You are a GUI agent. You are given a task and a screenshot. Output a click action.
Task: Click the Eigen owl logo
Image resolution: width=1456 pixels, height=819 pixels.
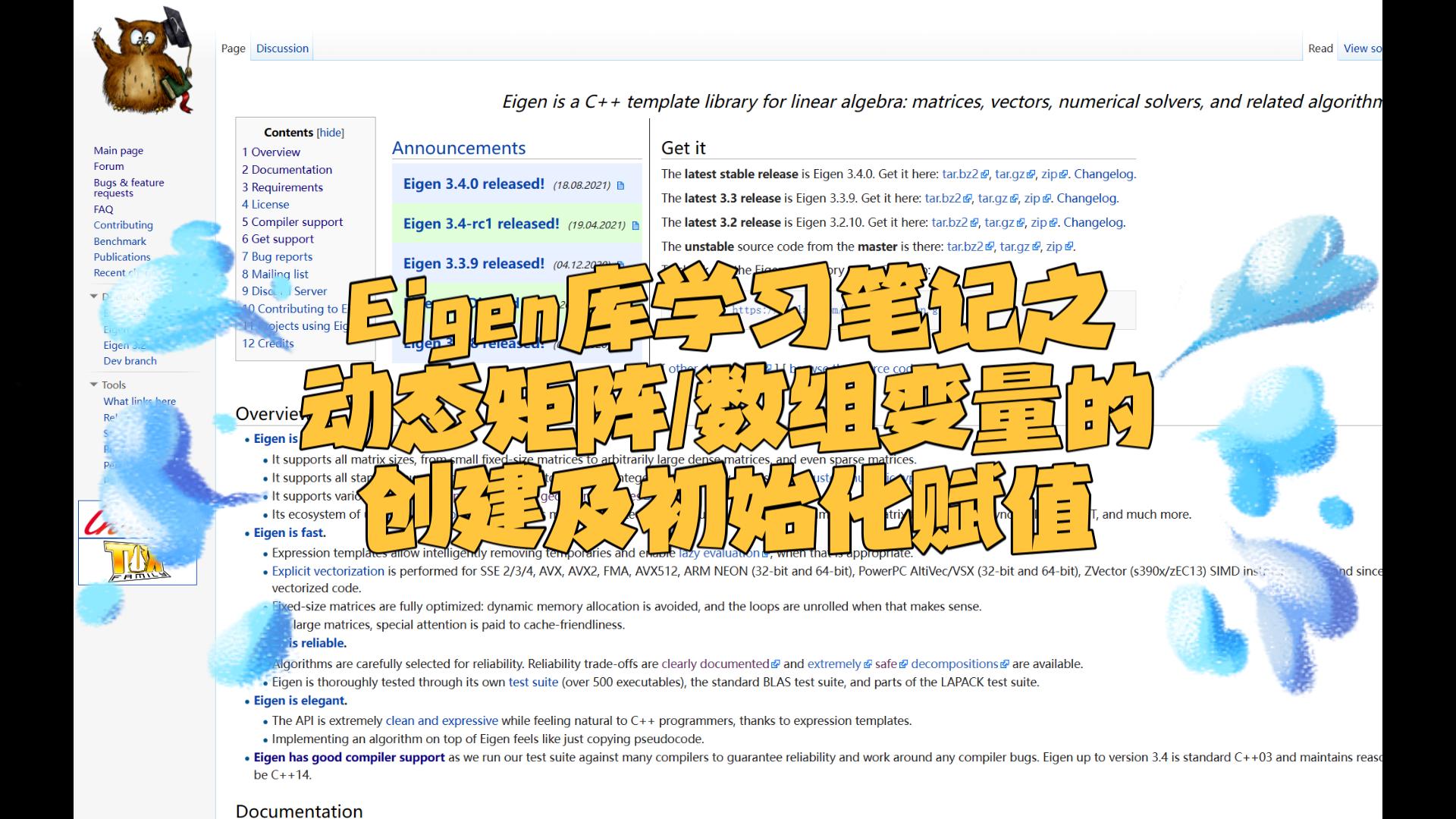(x=142, y=62)
